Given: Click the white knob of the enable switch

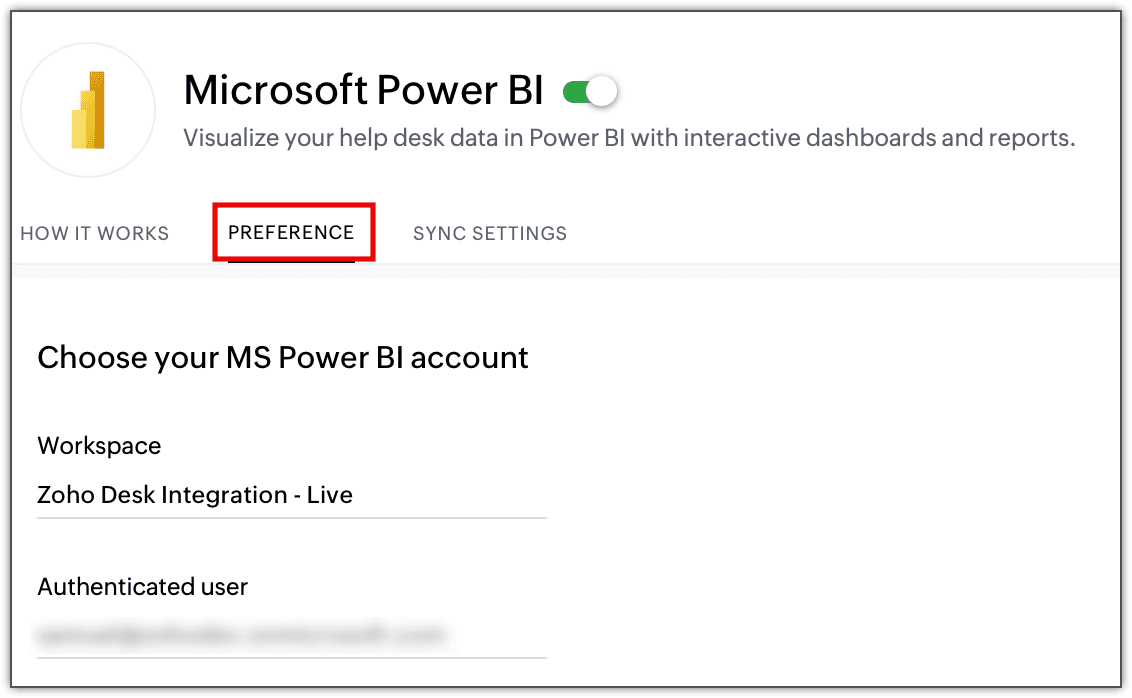Looking at the screenshot, I should pyautogui.click(x=601, y=93).
